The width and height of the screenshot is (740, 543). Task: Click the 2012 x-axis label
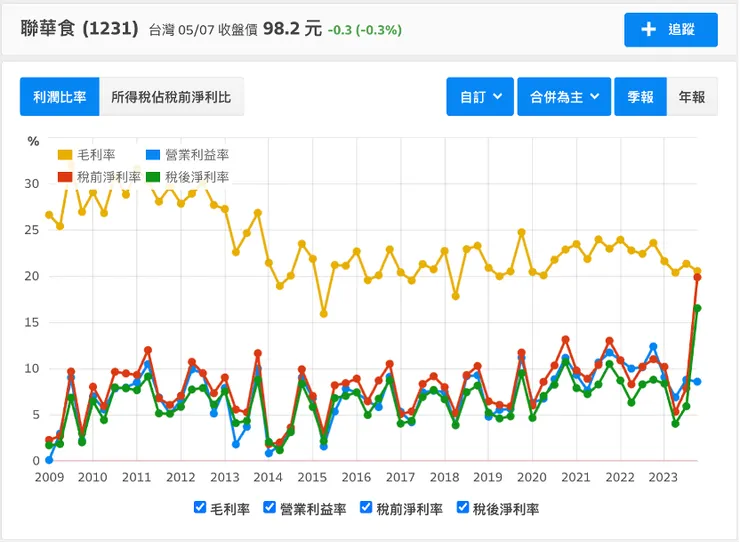(x=180, y=477)
